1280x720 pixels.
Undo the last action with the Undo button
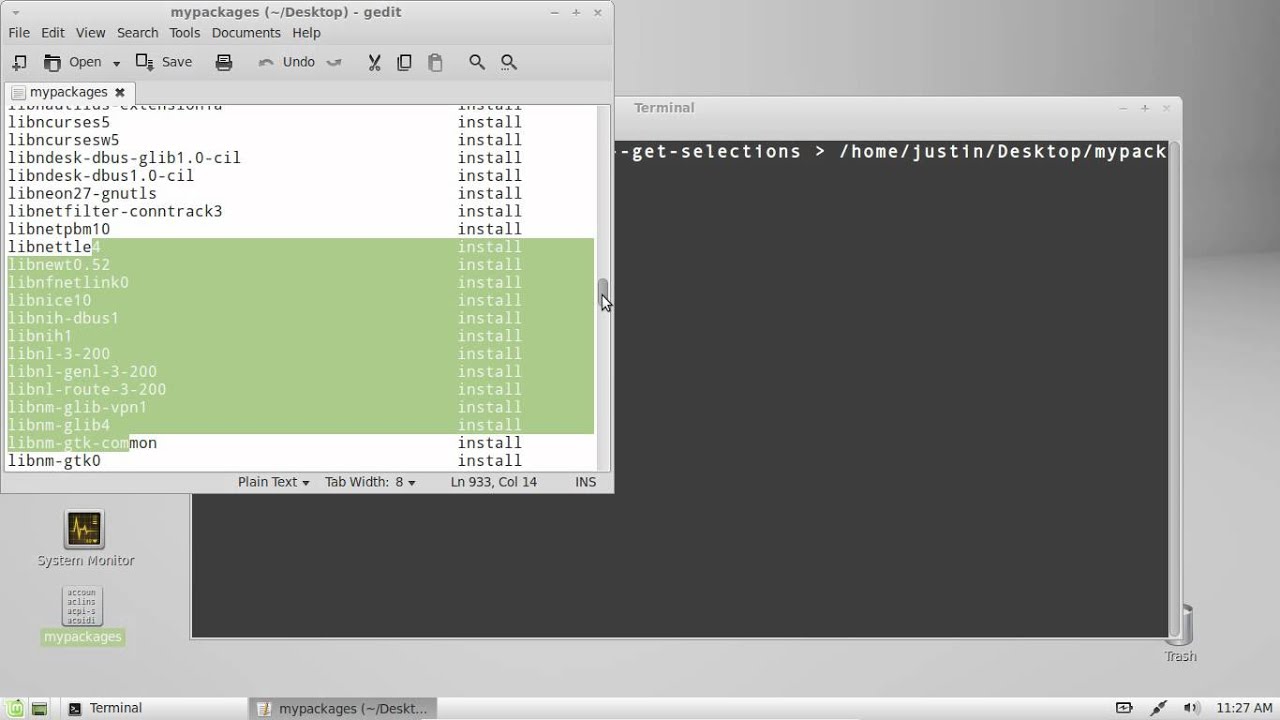coord(287,62)
